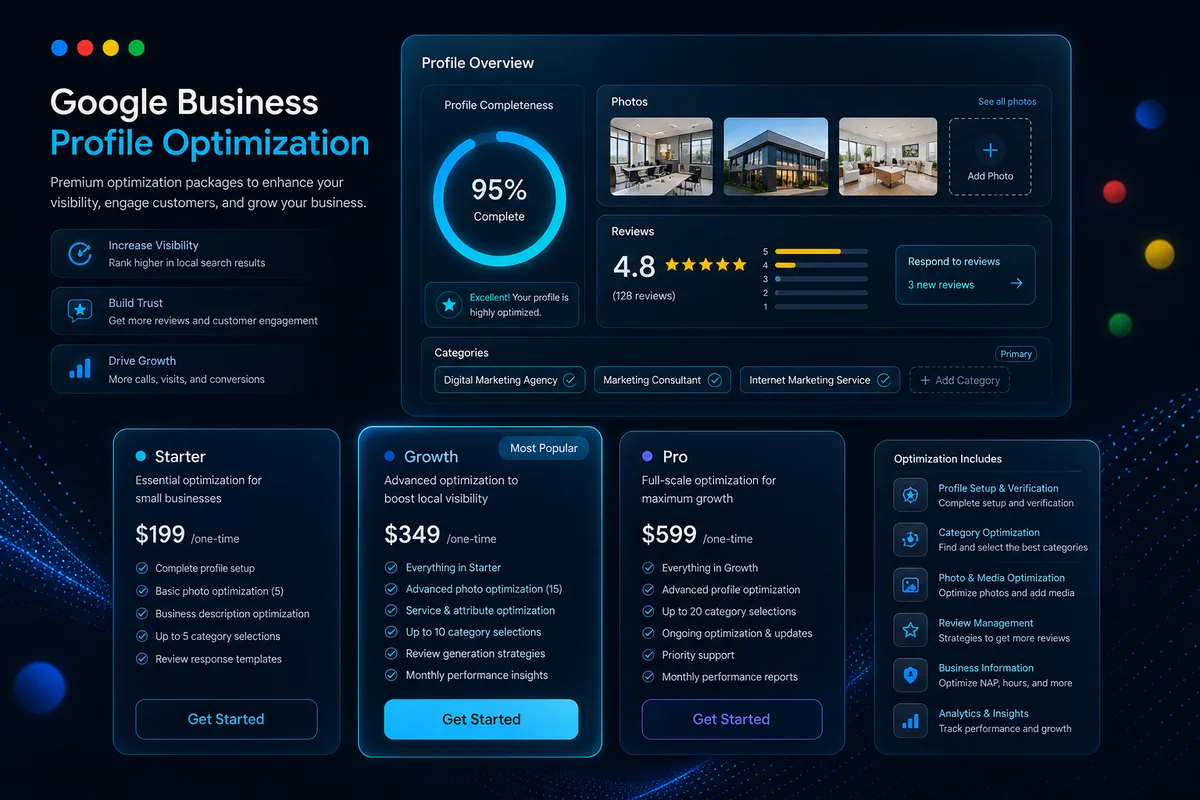
Task: Click Basic photo optimization (5) text
Action: (x=220, y=591)
